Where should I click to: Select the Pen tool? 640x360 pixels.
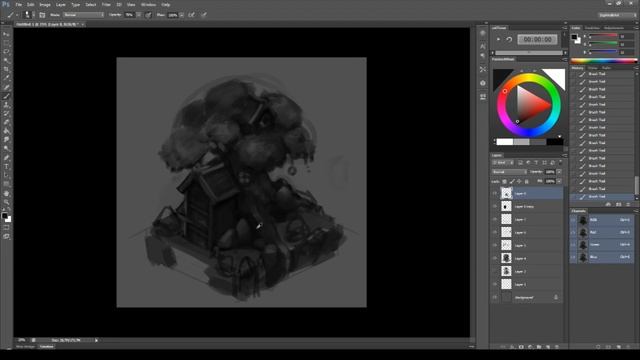(x=6, y=158)
